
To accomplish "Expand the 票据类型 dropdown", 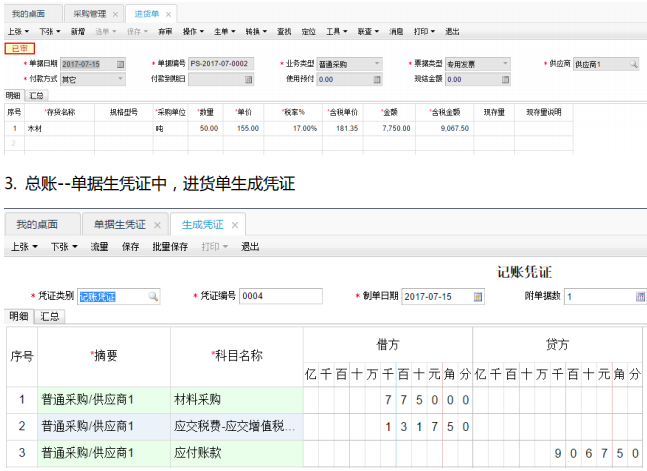I will [504, 64].
